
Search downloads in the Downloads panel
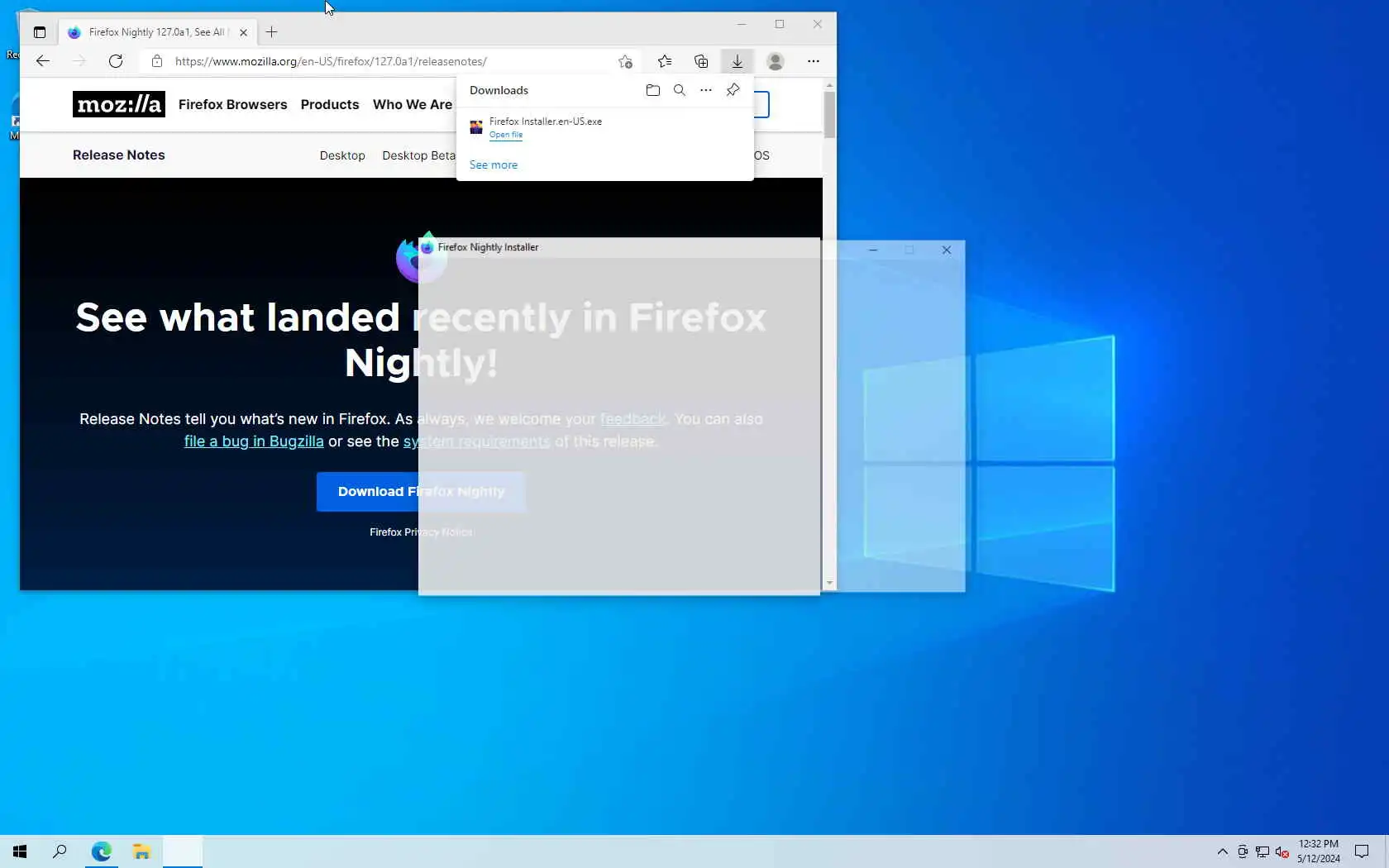680,90
